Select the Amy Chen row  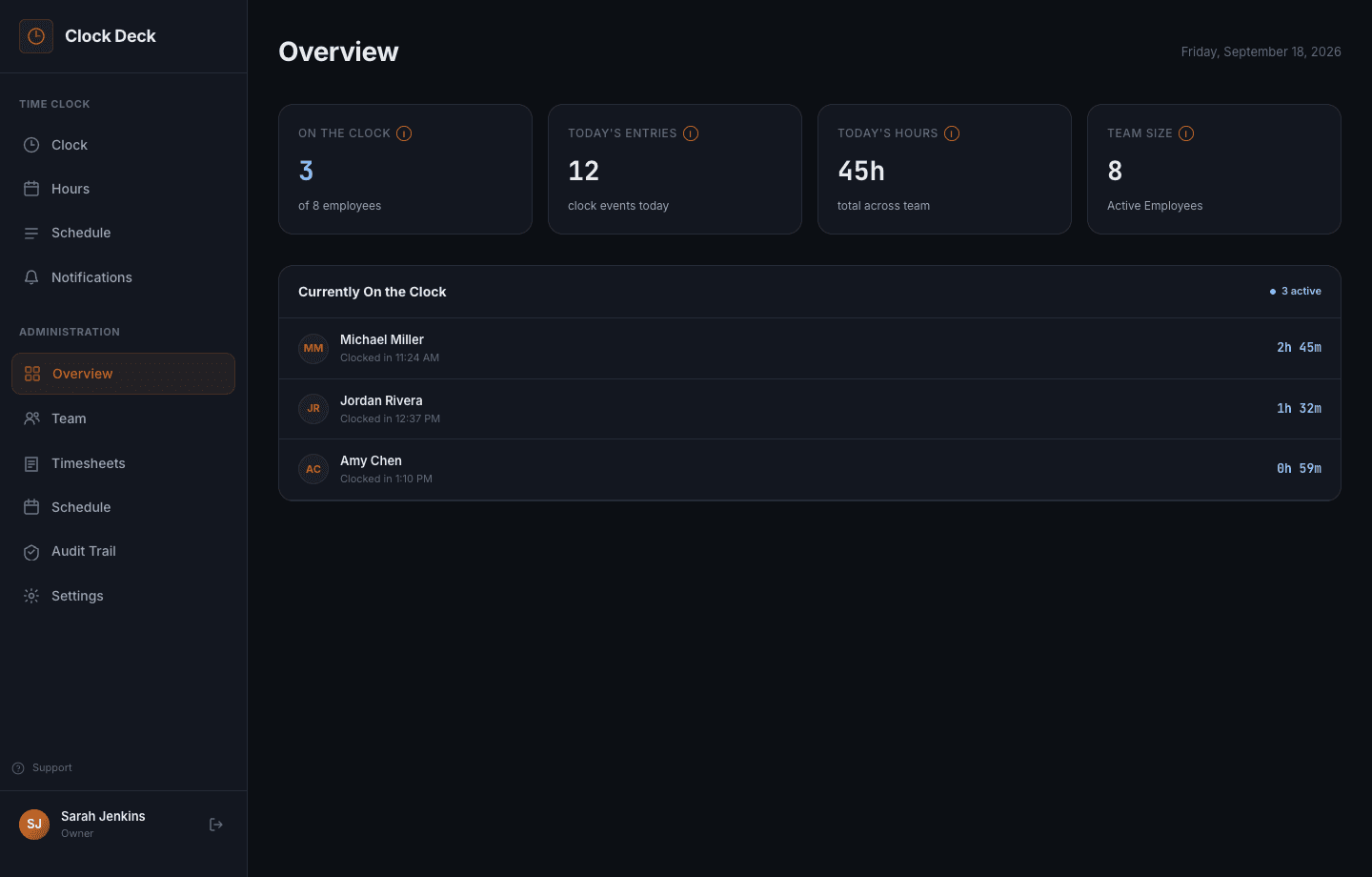(810, 469)
